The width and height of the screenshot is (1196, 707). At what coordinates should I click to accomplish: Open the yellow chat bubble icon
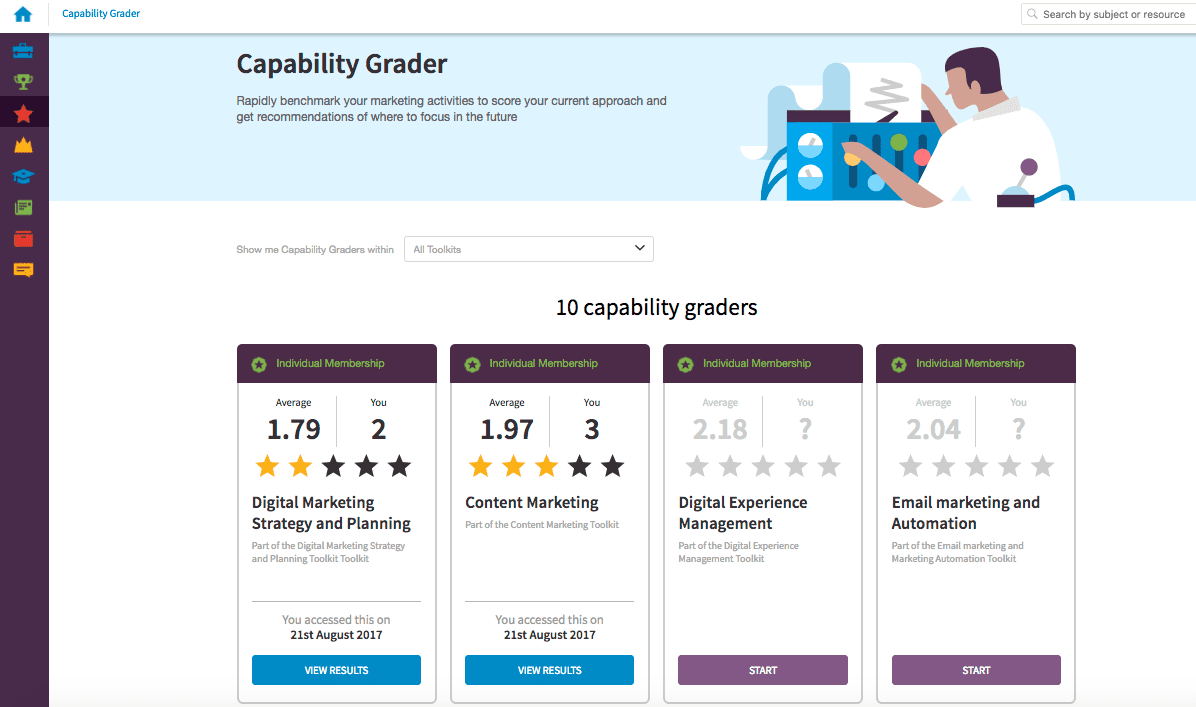[24, 269]
